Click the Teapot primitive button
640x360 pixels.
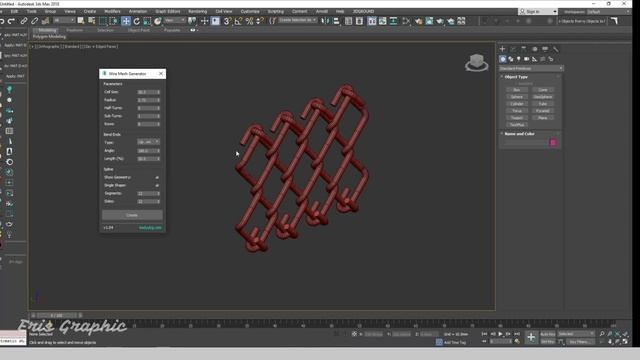pos(517,118)
